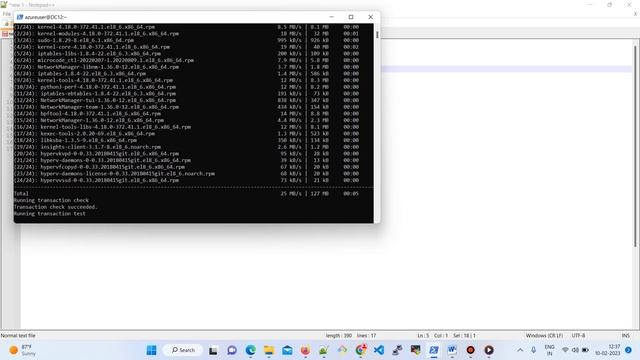The height and width of the screenshot is (360, 640).
Task: Open Google Chrome from taskbar
Action: [x=361, y=350]
